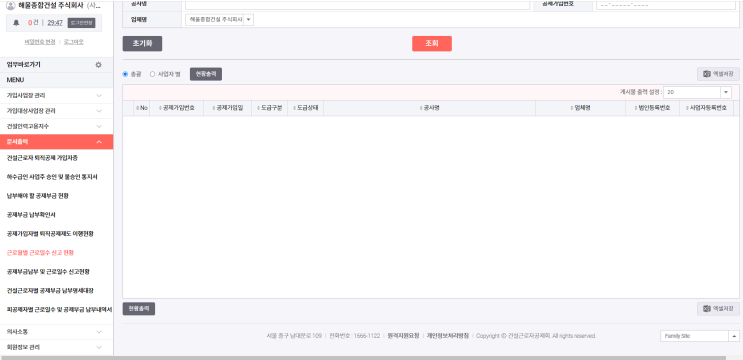This screenshot has height=360, width=743.
Task: Click the 공제가입번호 input field
Action: click(x=666, y=5)
